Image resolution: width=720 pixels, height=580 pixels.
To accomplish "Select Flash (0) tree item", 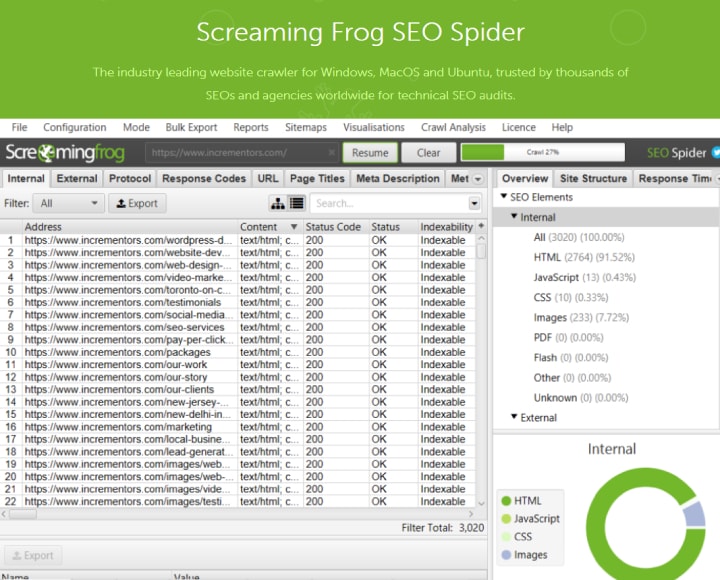I will [x=571, y=357].
